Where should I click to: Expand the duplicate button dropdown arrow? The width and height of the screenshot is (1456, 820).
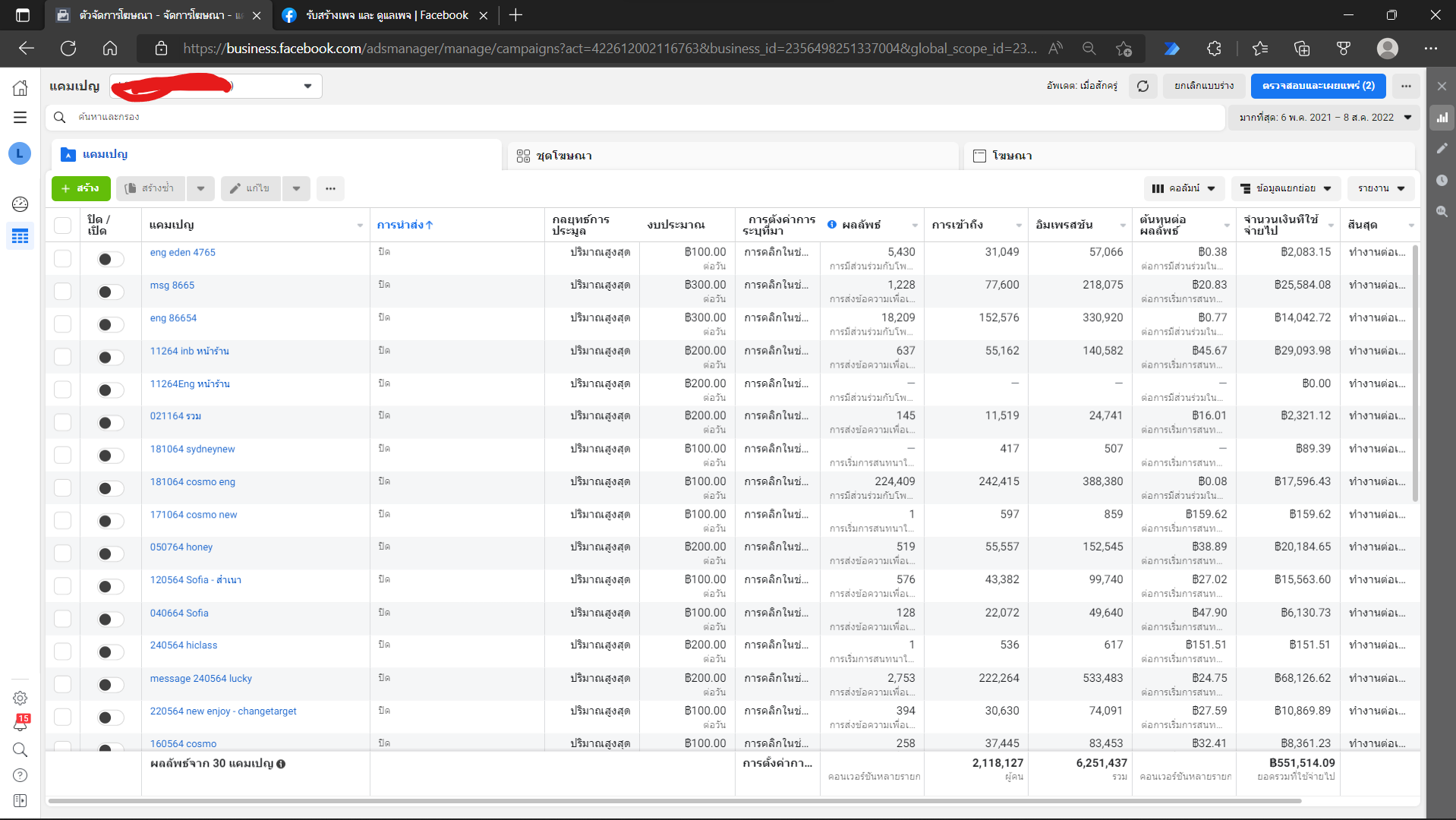point(200,188)
